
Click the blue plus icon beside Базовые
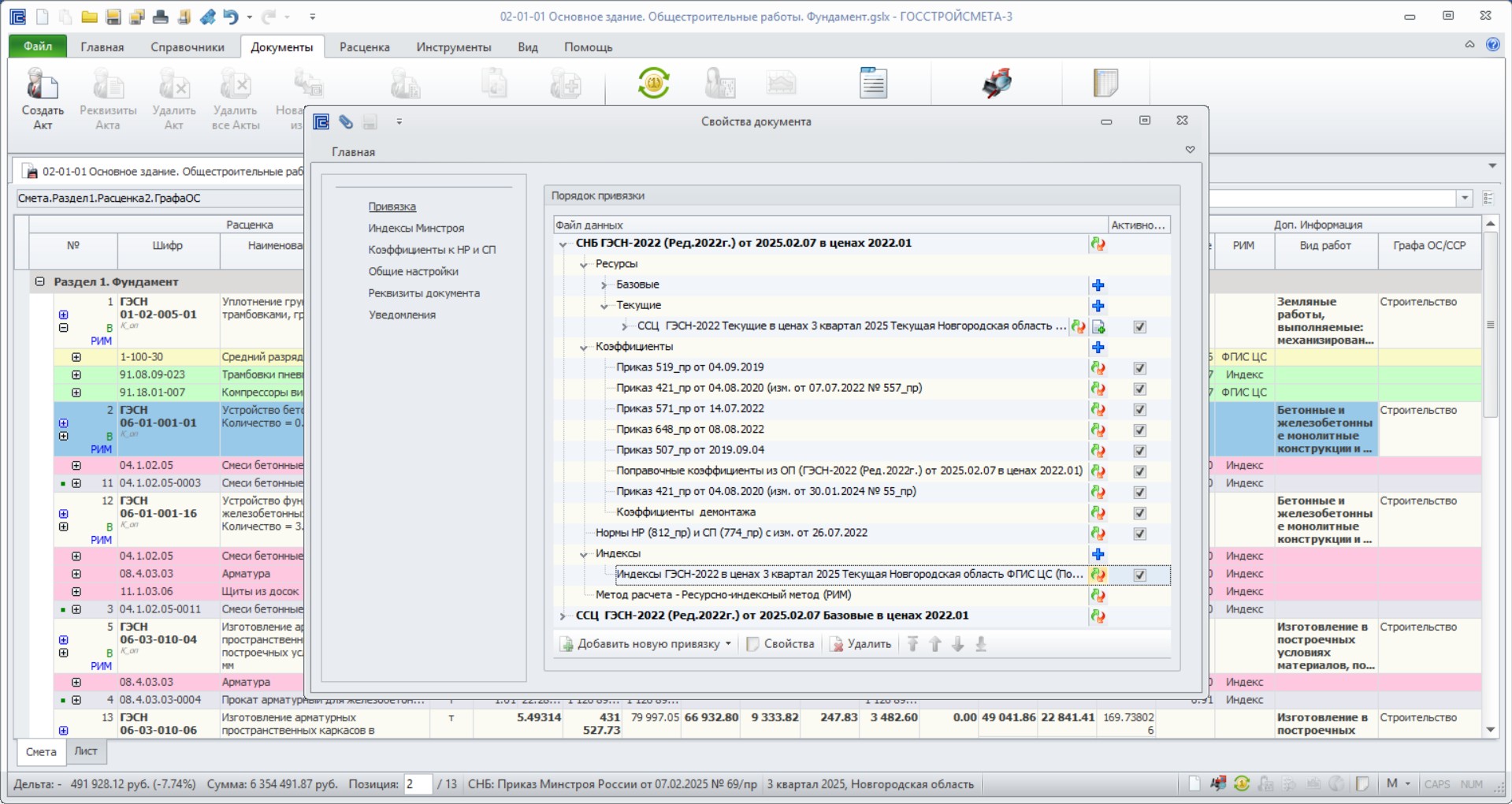(x=1098, y=285)
